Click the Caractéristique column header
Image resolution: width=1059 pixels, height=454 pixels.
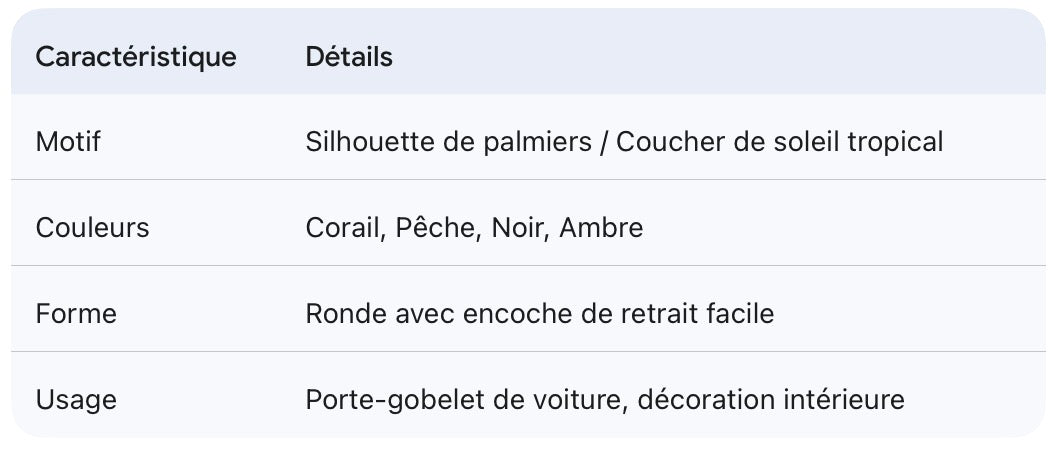click(136, 57)
